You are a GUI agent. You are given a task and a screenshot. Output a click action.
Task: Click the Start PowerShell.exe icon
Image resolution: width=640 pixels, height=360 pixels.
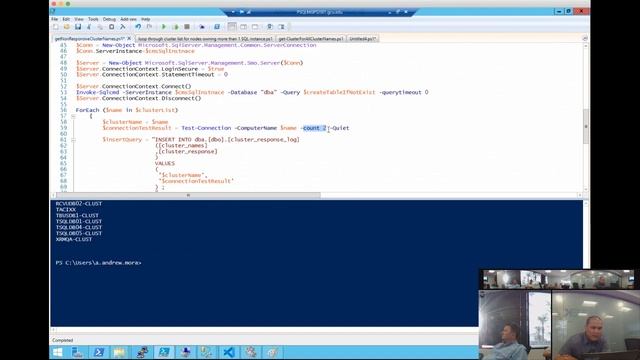pyautogui.click(x=217, y=27)
